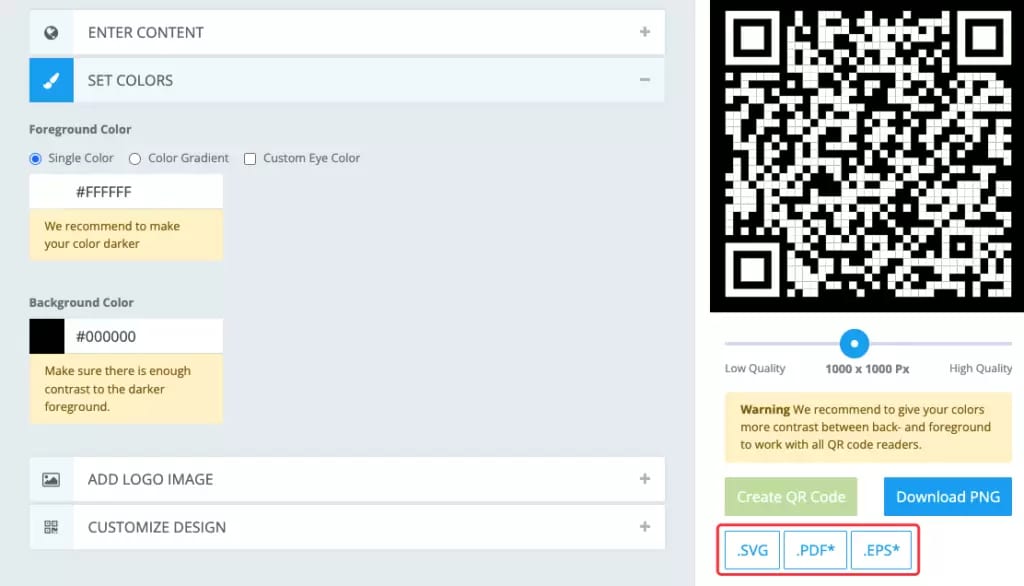Image resolution: width=1024 pixels, height=586 pixels.
Task: Expand the Customize Design plus sign
Action: [x=645, y=527]
